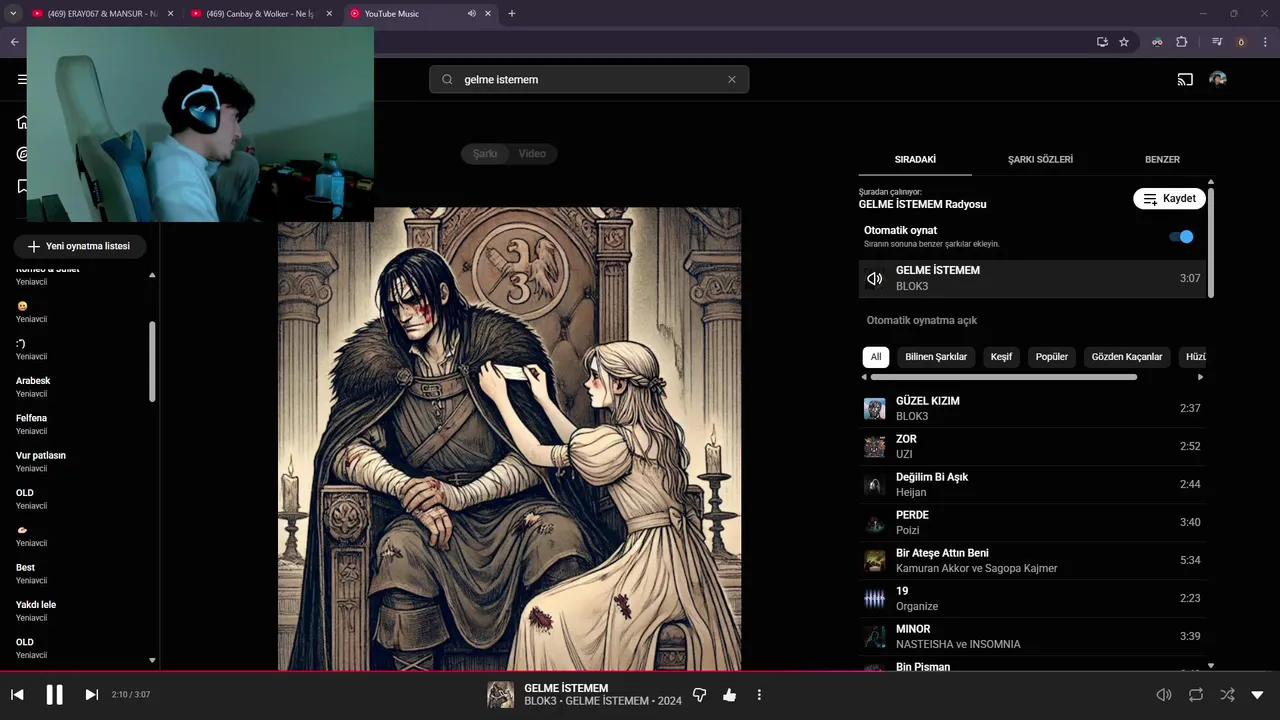Open the Yaktı lele playlist
Screen dimensions: 1280x720
click(78, 611)
